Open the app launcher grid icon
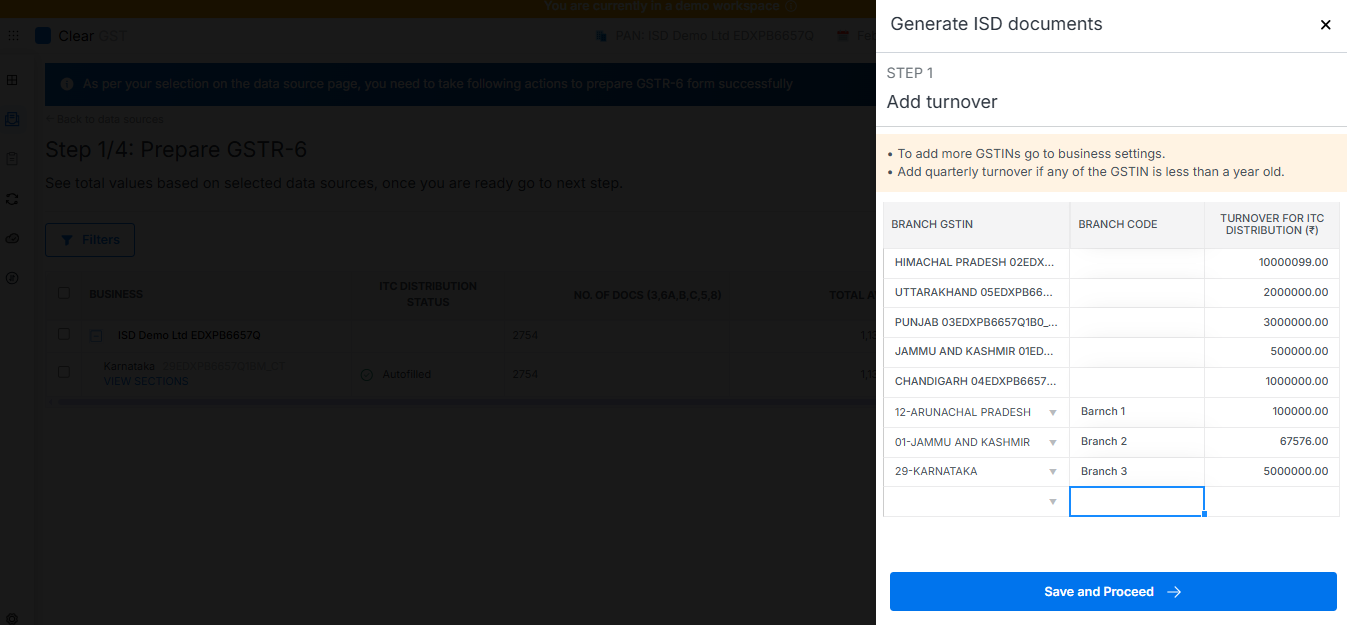This screenshot has width=1347, height=625. click(x=13, y=35)
